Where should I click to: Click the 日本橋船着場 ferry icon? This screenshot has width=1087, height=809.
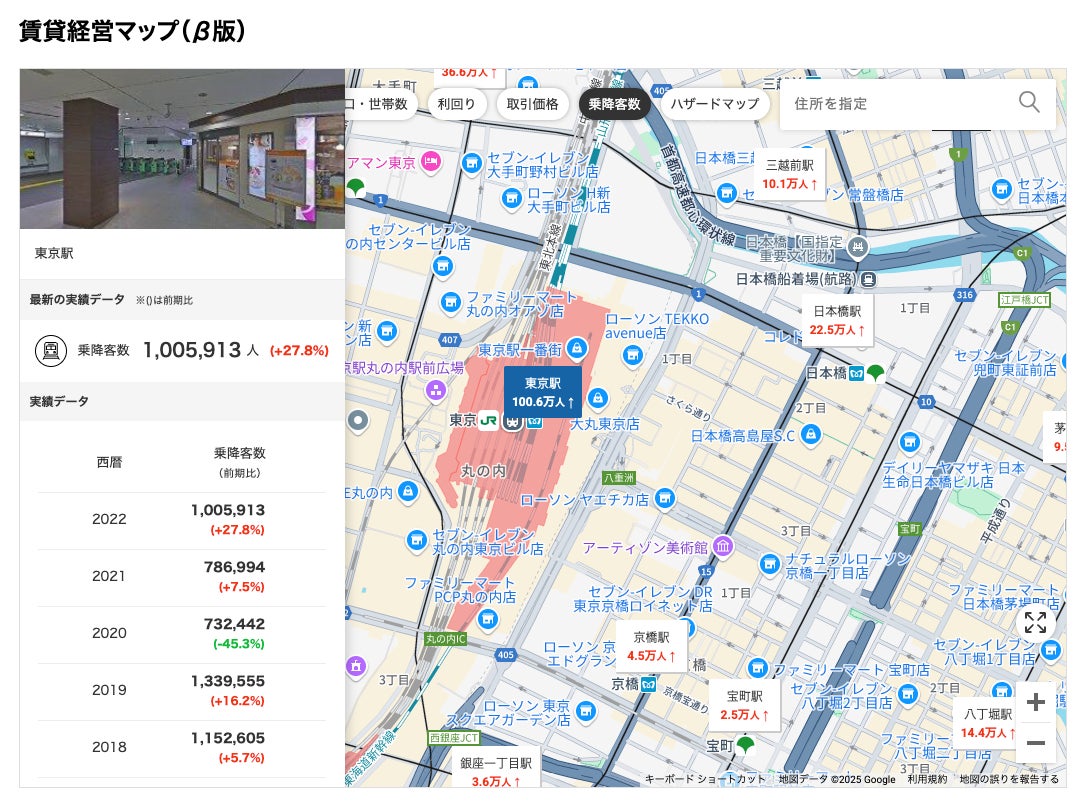[x=868, y=279]
